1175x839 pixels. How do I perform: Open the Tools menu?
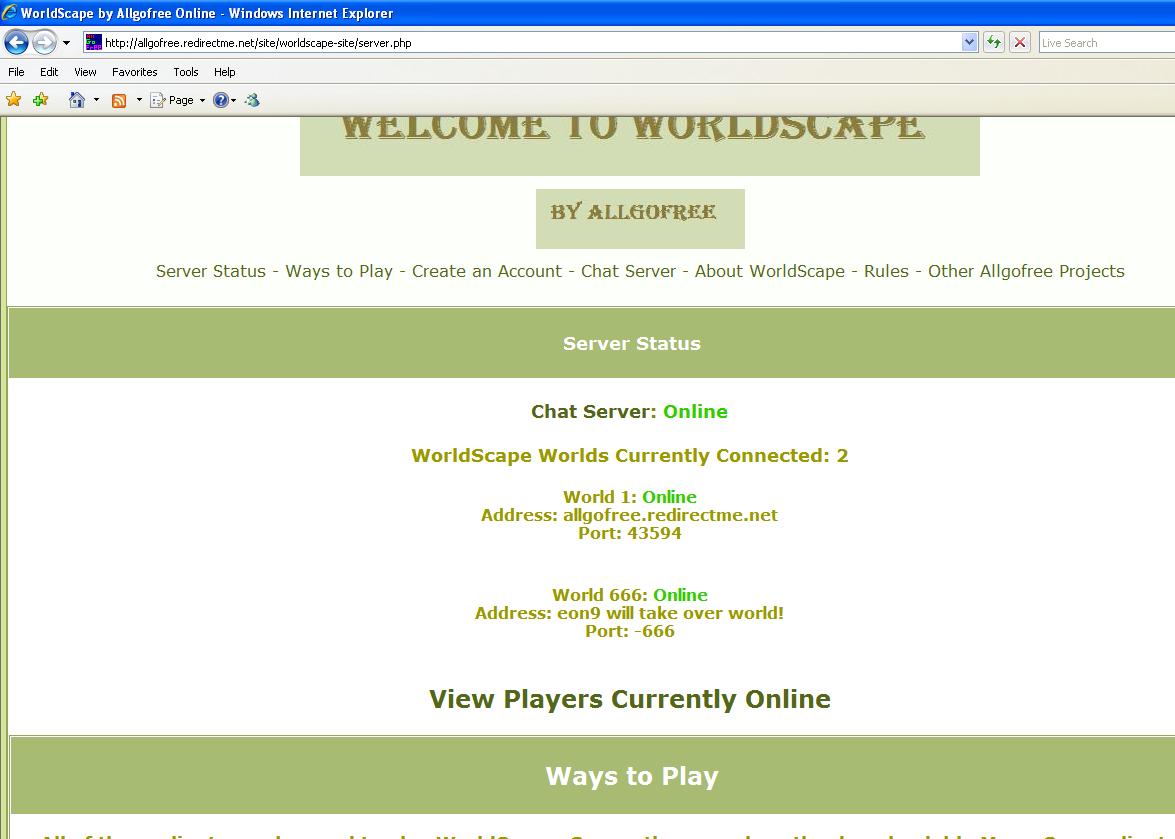(x=186, y=72)
